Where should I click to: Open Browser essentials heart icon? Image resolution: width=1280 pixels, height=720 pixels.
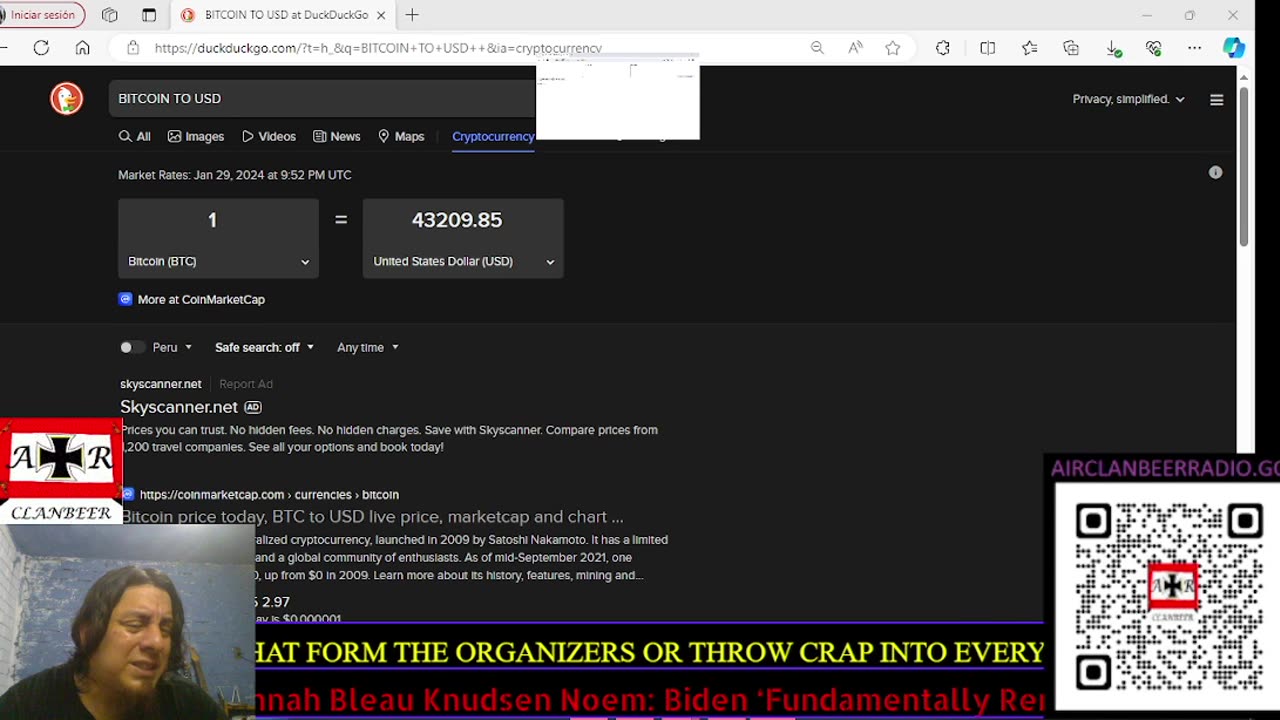pyautogui.click(x=1154, y=48)
